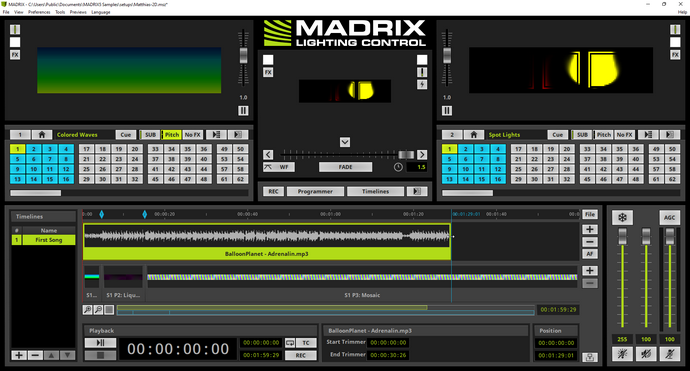Viewport: 690px width, 371px height.
Task: Toggle the Pitch button on left deck
Action: click(x=172, y=135)
